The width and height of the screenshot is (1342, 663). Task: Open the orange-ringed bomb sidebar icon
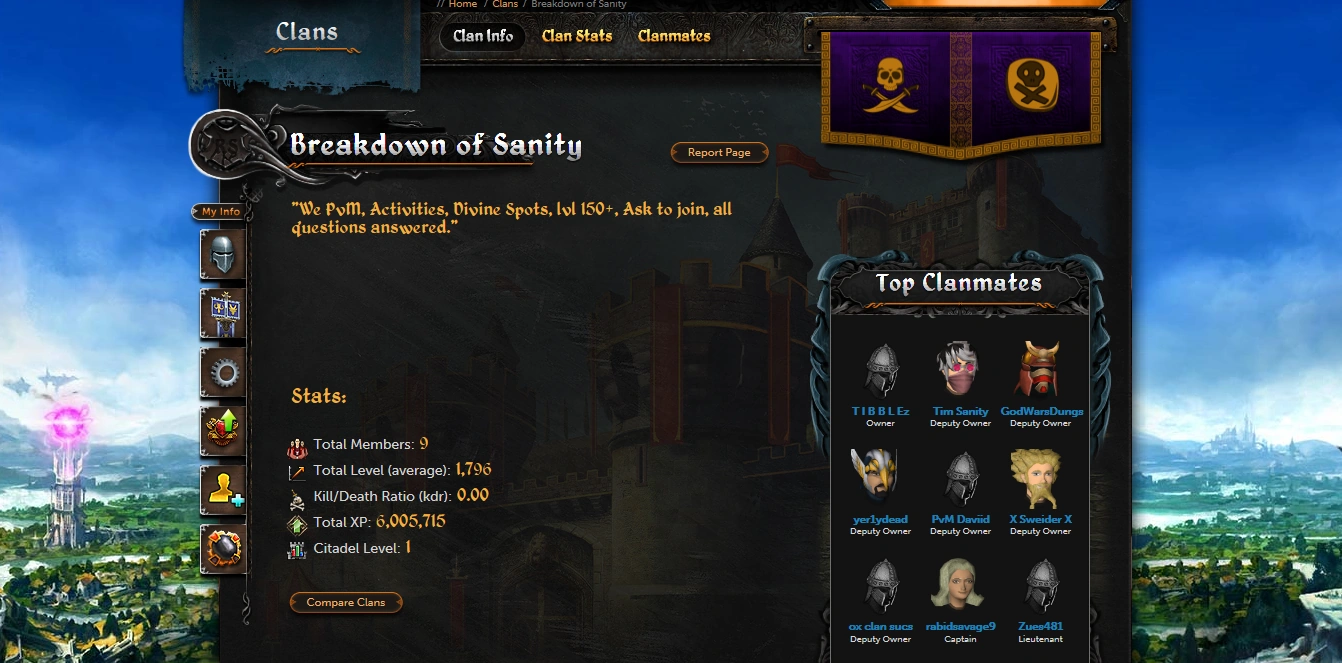[x=222, y=549]
